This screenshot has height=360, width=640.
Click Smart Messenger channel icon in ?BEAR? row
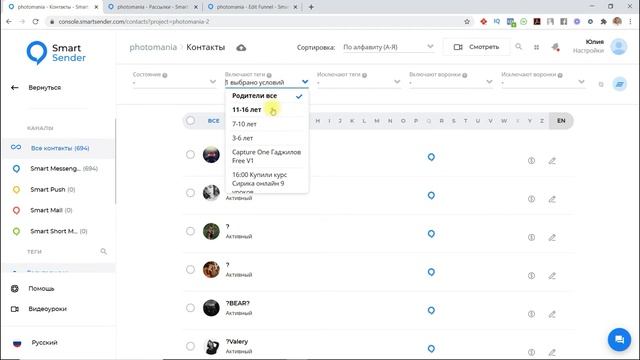click(431, 311)
